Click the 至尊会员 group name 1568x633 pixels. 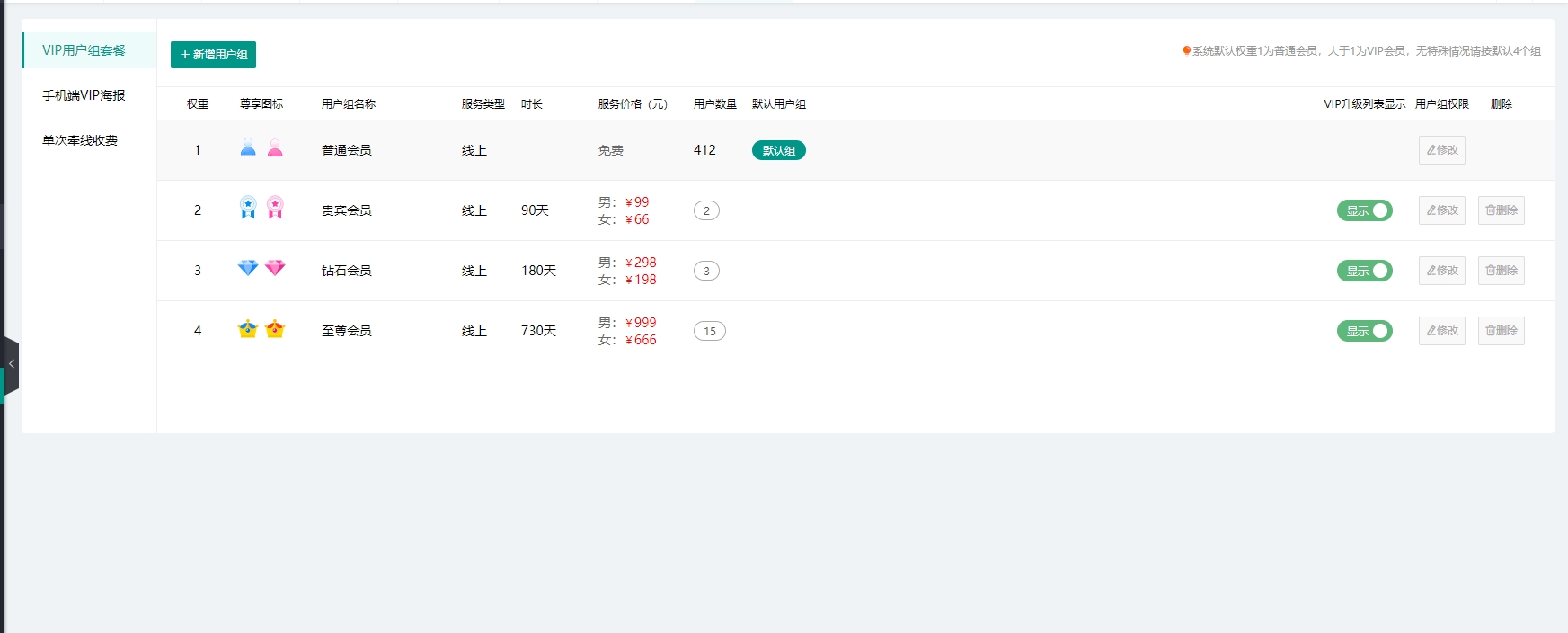[347, 331]
